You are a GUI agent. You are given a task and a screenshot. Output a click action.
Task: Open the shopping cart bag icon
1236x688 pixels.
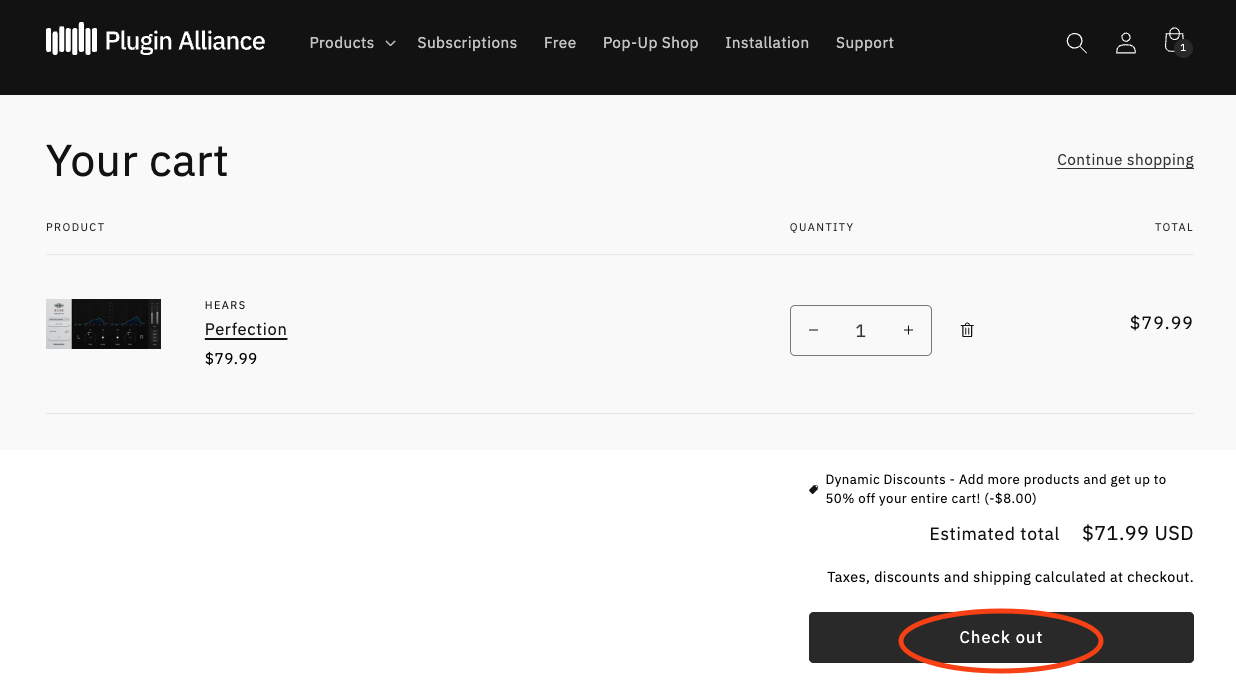coord(1175,42)
